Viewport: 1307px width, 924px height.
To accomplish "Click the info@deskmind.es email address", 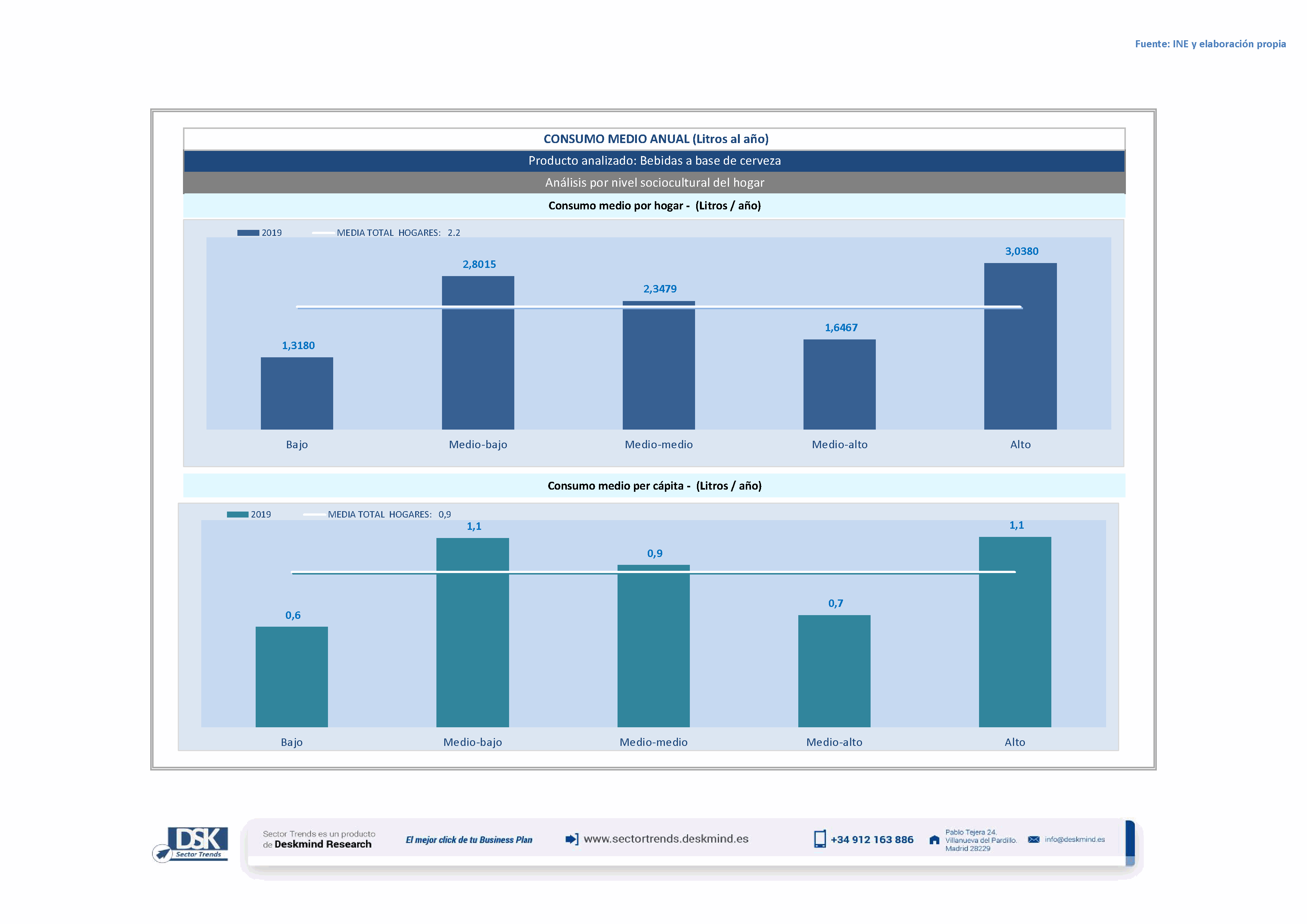I will [x=1075, y=839].
